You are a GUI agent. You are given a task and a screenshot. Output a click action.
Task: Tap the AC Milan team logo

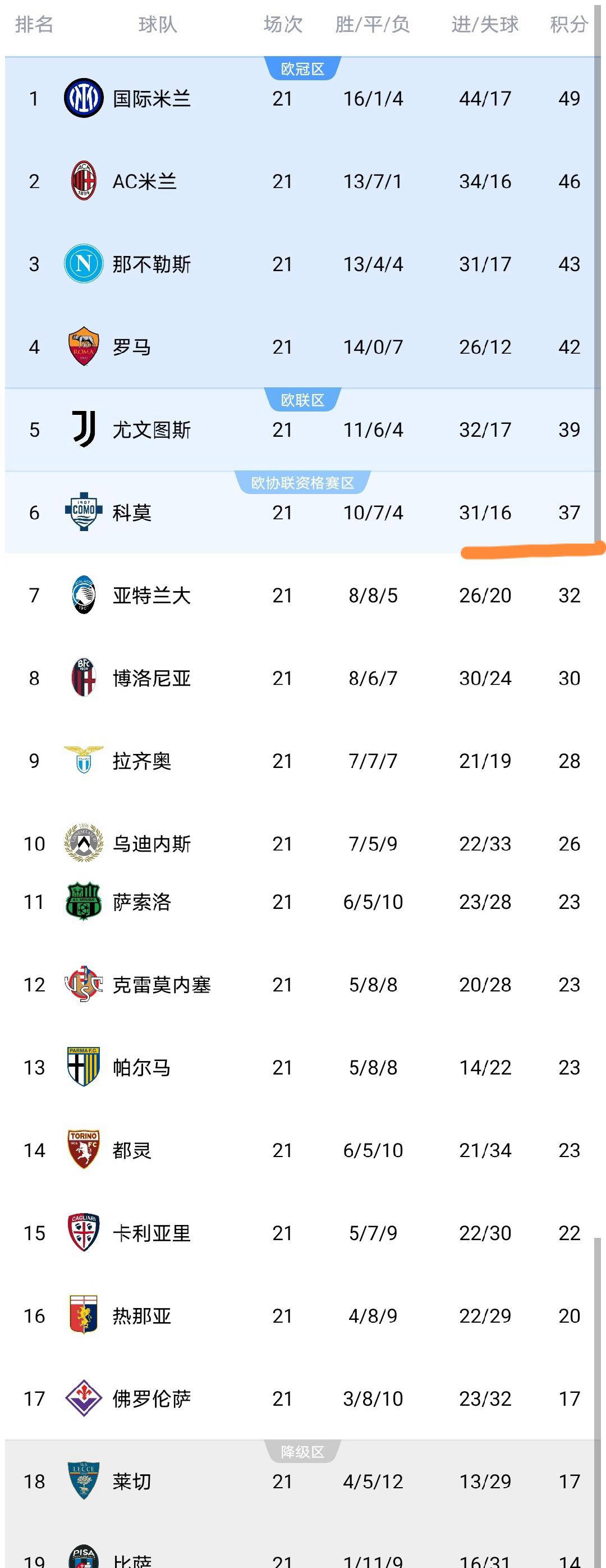pos(84,181)
